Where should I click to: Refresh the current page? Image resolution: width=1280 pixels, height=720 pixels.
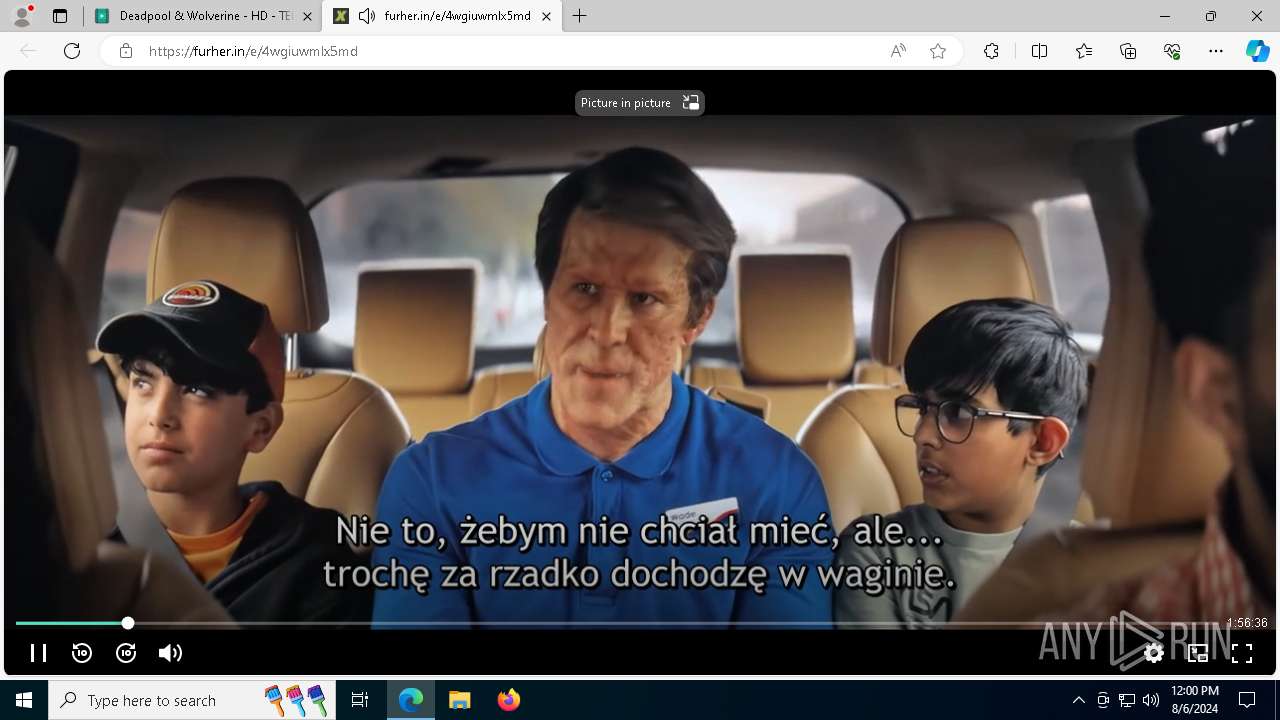point(72,51)
